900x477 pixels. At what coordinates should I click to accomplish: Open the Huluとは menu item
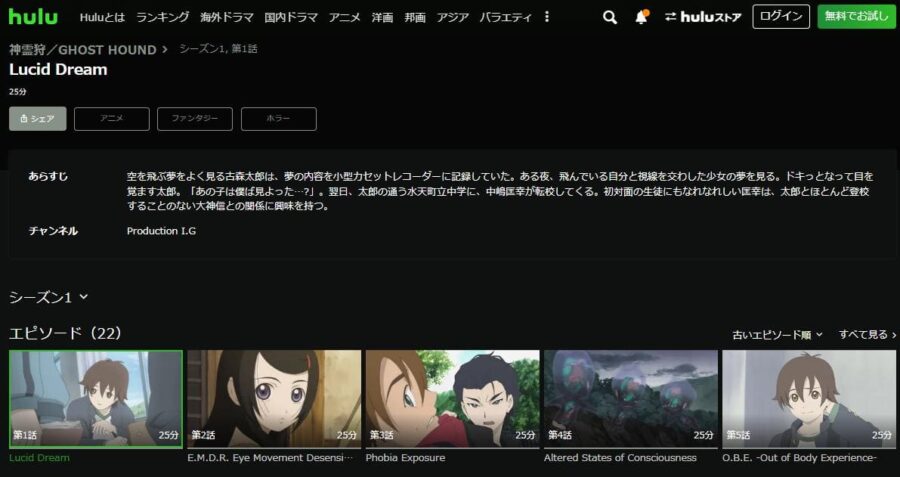point(102,17)
